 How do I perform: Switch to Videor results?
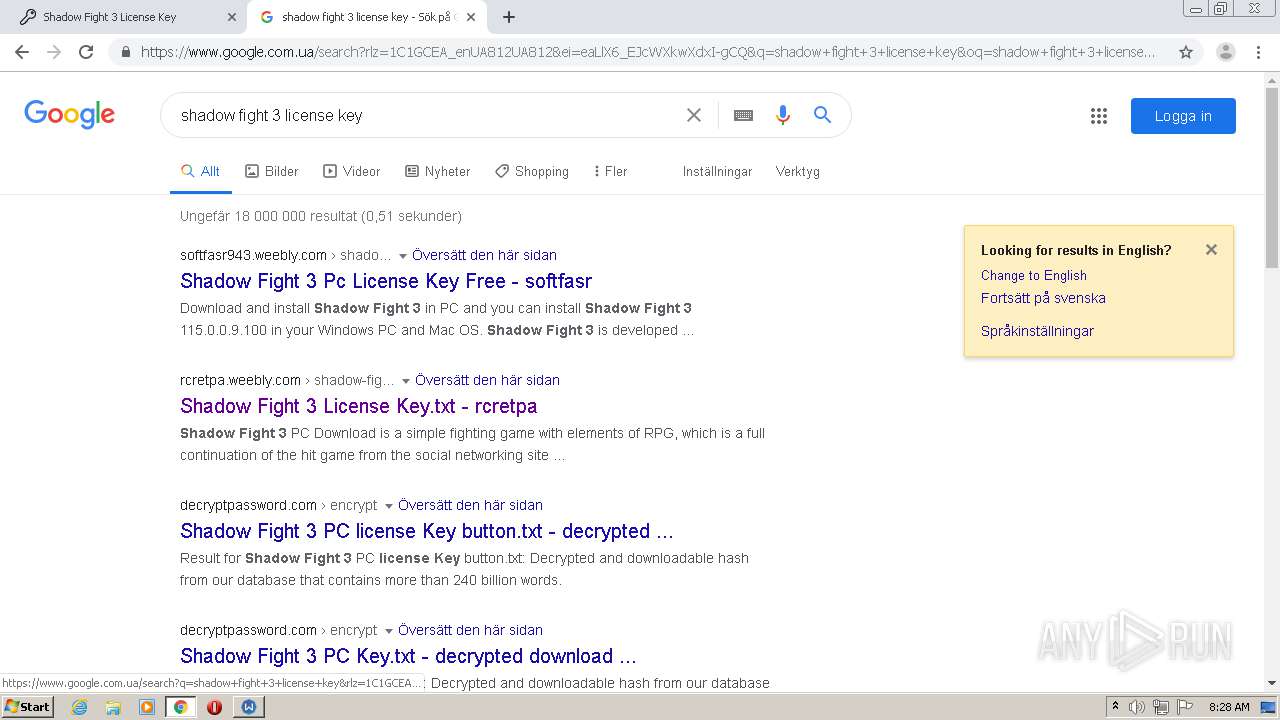tap(351, 171)
